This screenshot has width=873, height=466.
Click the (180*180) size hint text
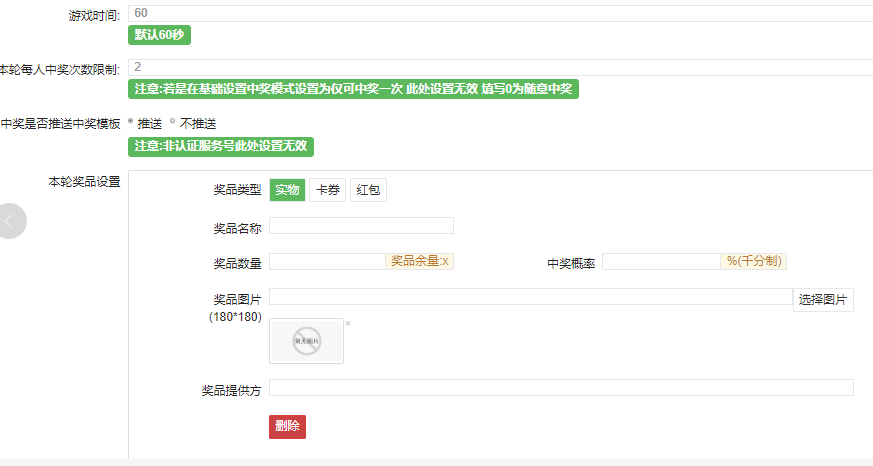[236, 317]
